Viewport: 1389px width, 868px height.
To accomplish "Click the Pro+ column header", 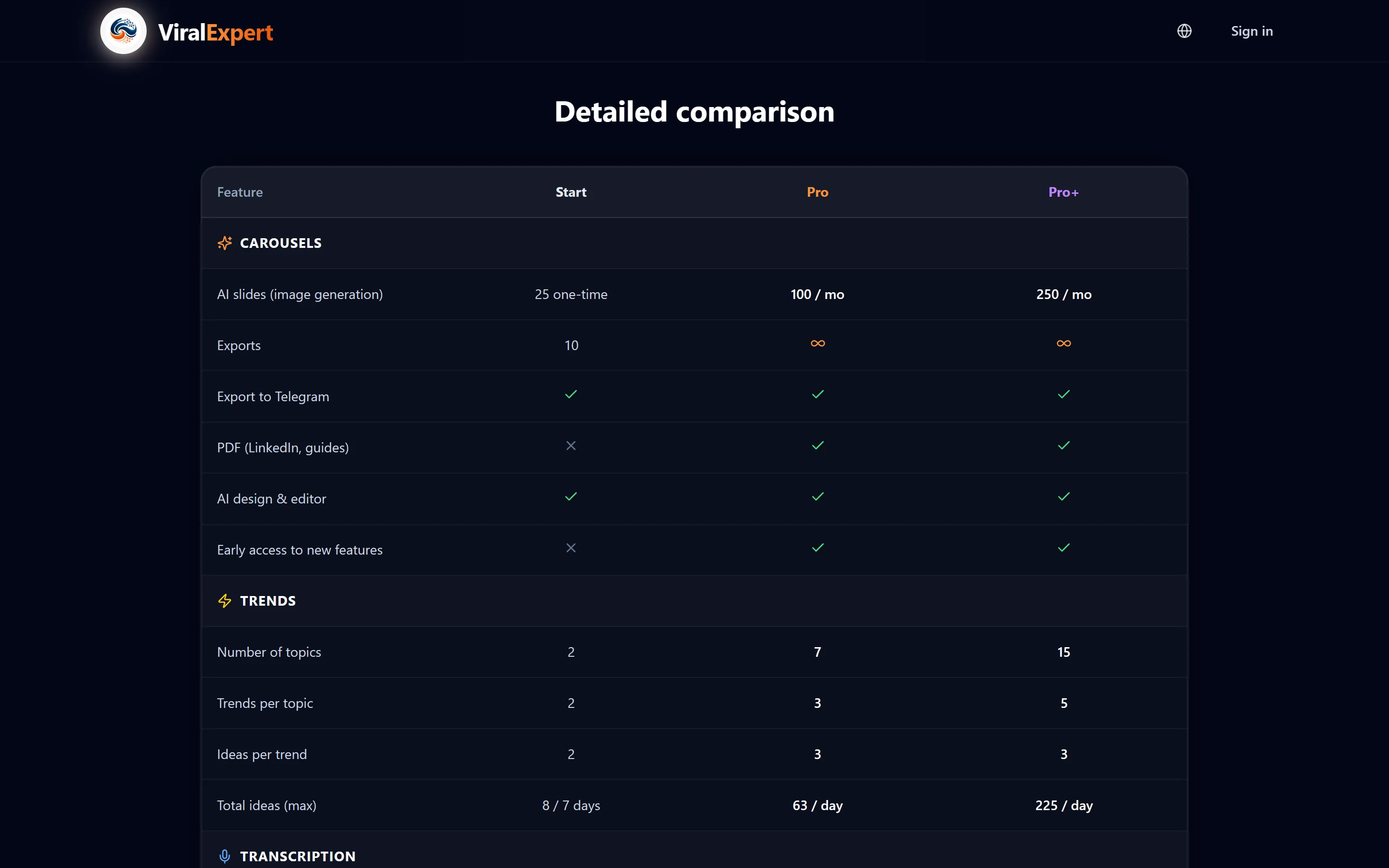I will tap(1063, 192).
